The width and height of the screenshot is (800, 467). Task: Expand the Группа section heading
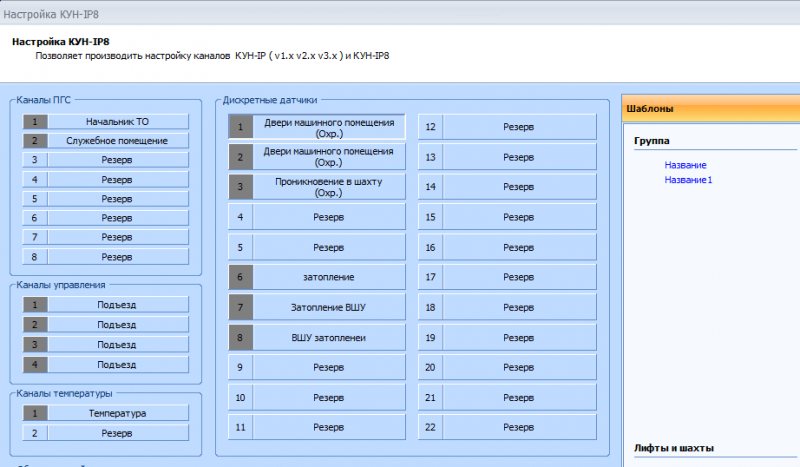652,141
